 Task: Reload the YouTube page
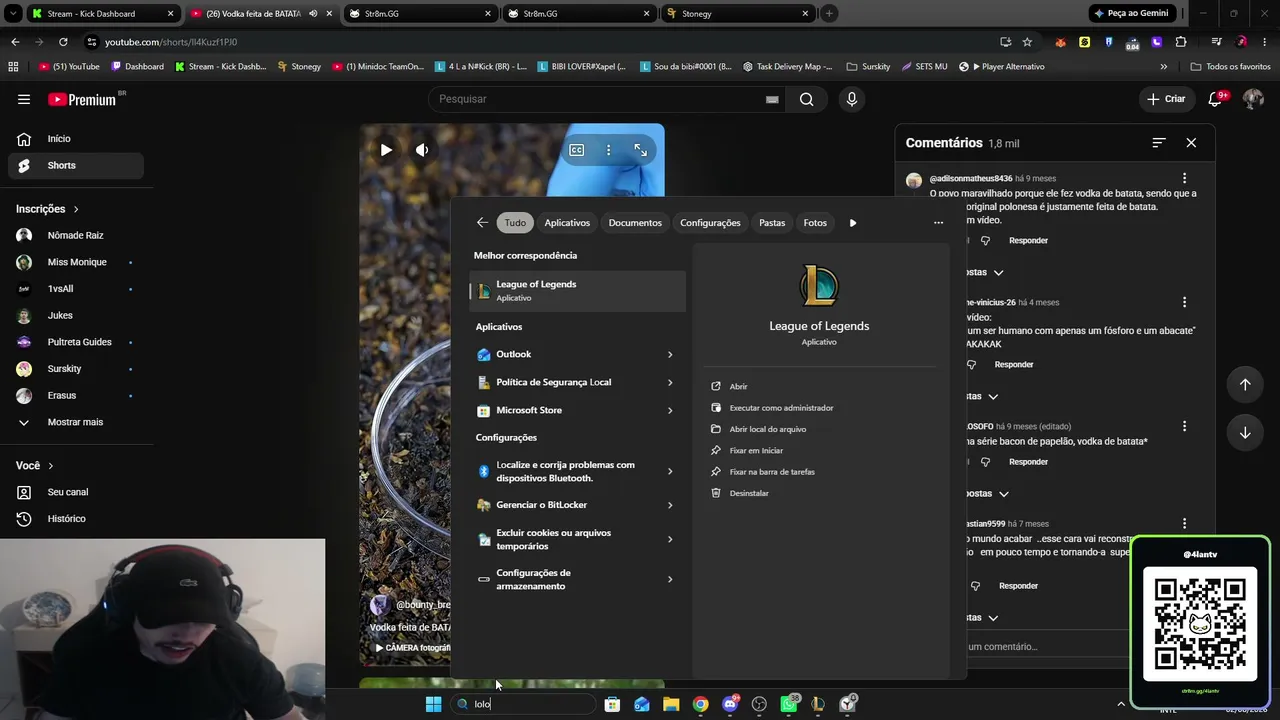(63, 42)
